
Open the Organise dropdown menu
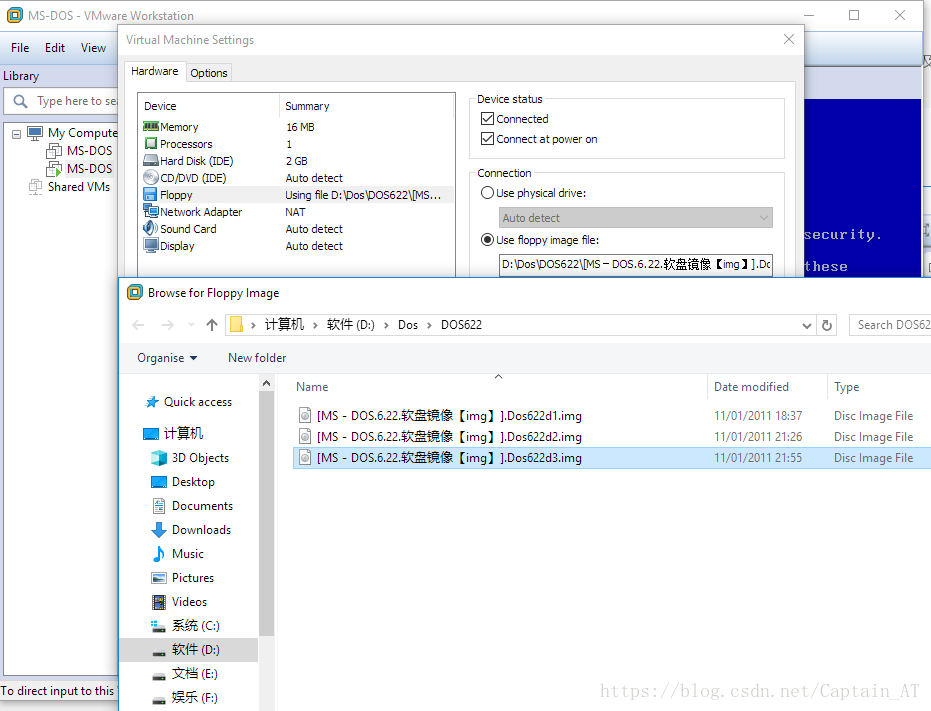(167, 358)
